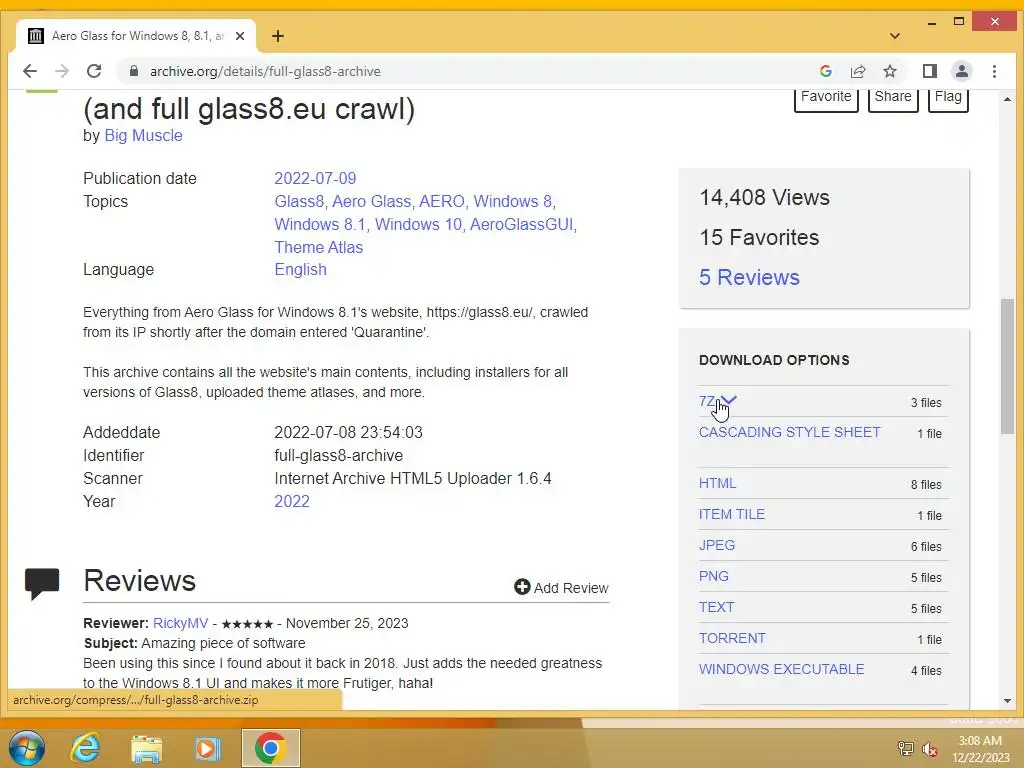Open Windows 8.1 topic link
The image size is (1024, 768).
[319, 224]
